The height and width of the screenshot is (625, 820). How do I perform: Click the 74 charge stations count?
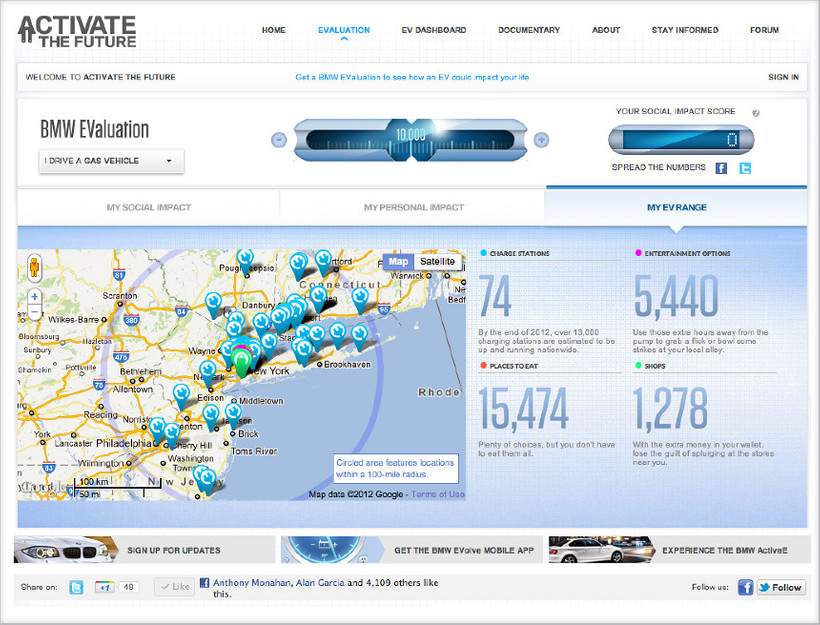(x=495, y=297)
